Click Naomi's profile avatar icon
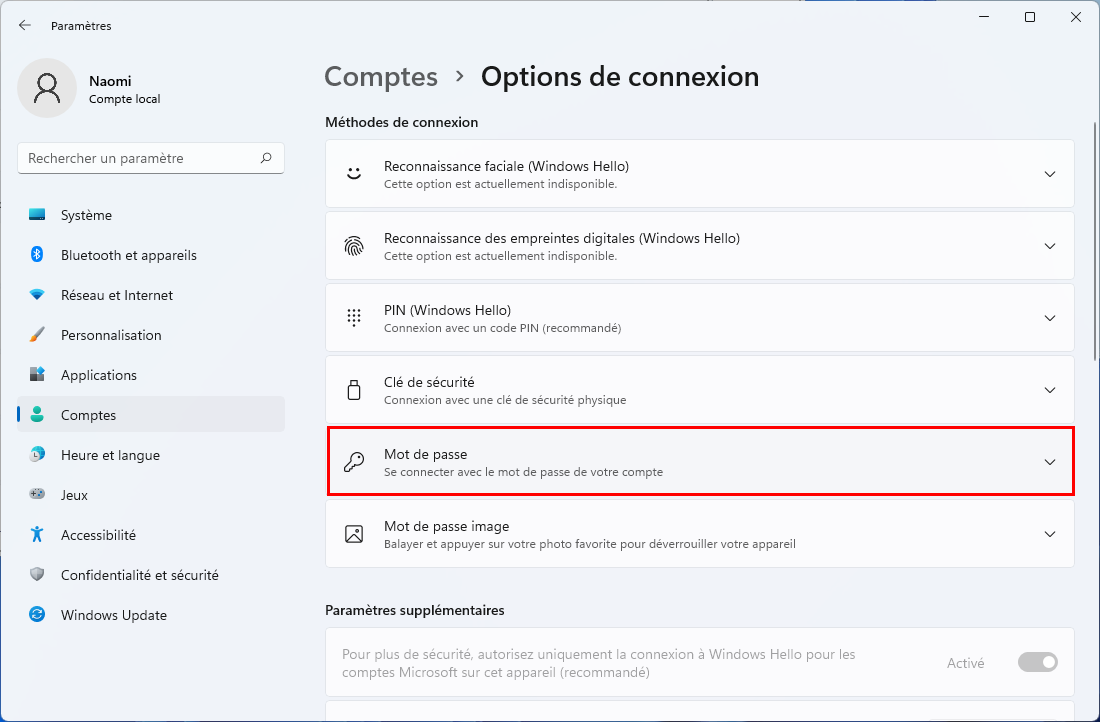1100x722 pixels. pos(47,88)
